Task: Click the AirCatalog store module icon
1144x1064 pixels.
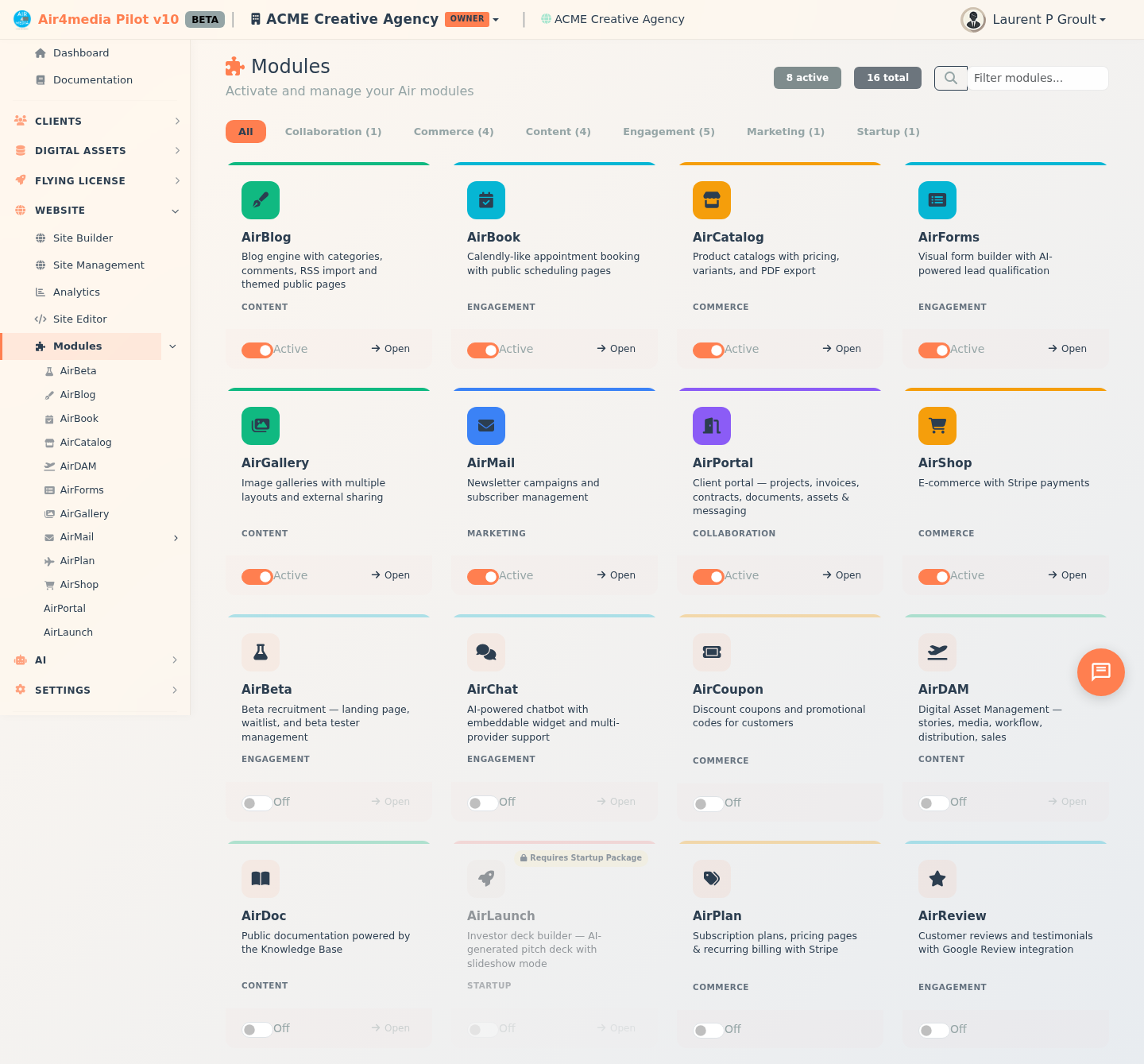Action: click(712, 200)
